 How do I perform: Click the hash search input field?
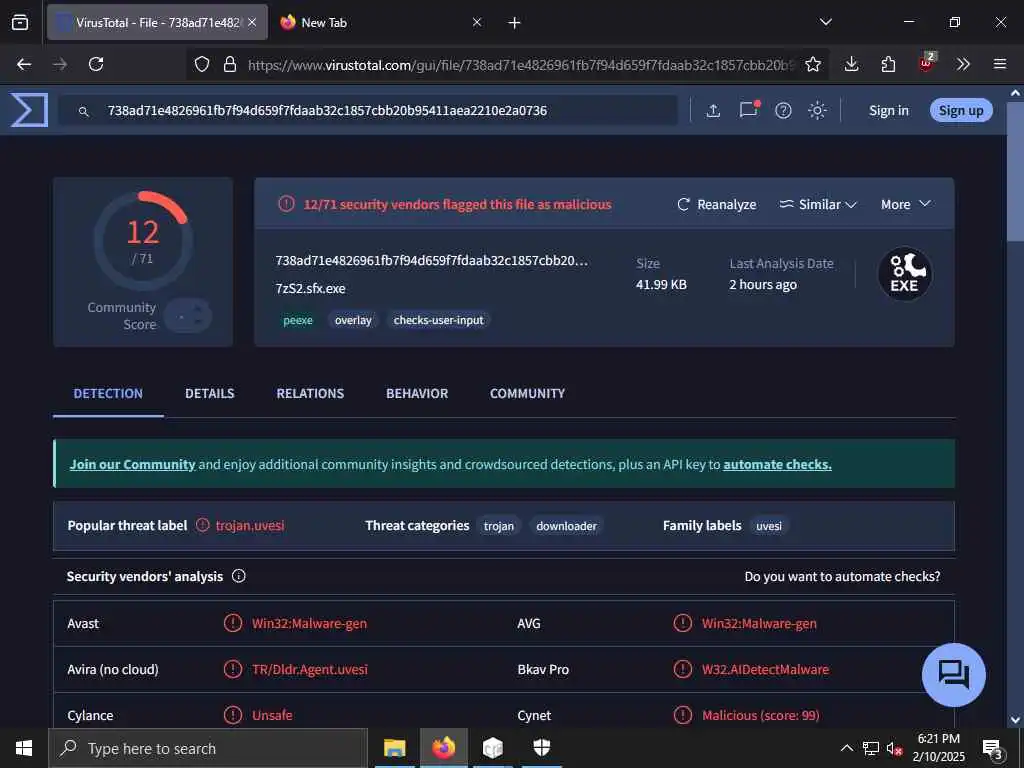[368, 111]
